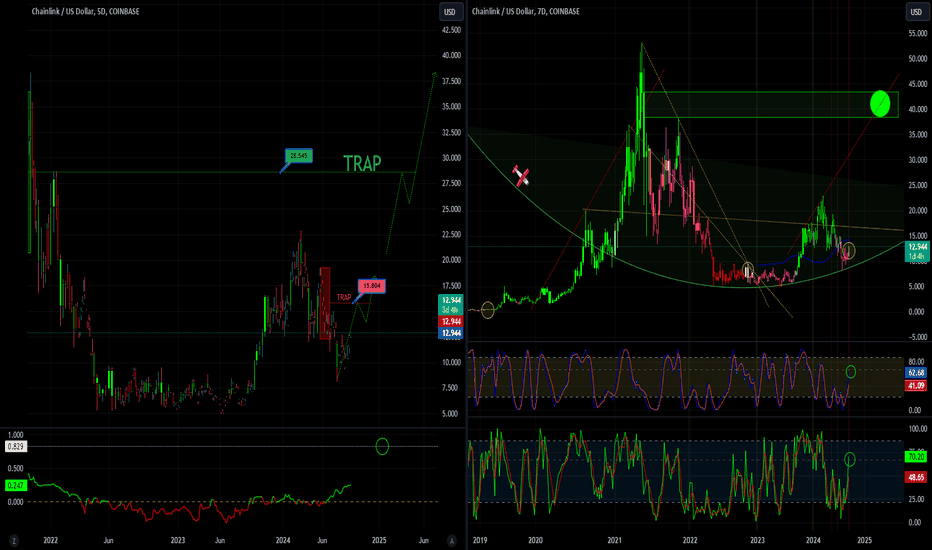Select the red rectangle drawing on the left chart
This screenshot has width=932, height=550.
[x=325, y=303]
